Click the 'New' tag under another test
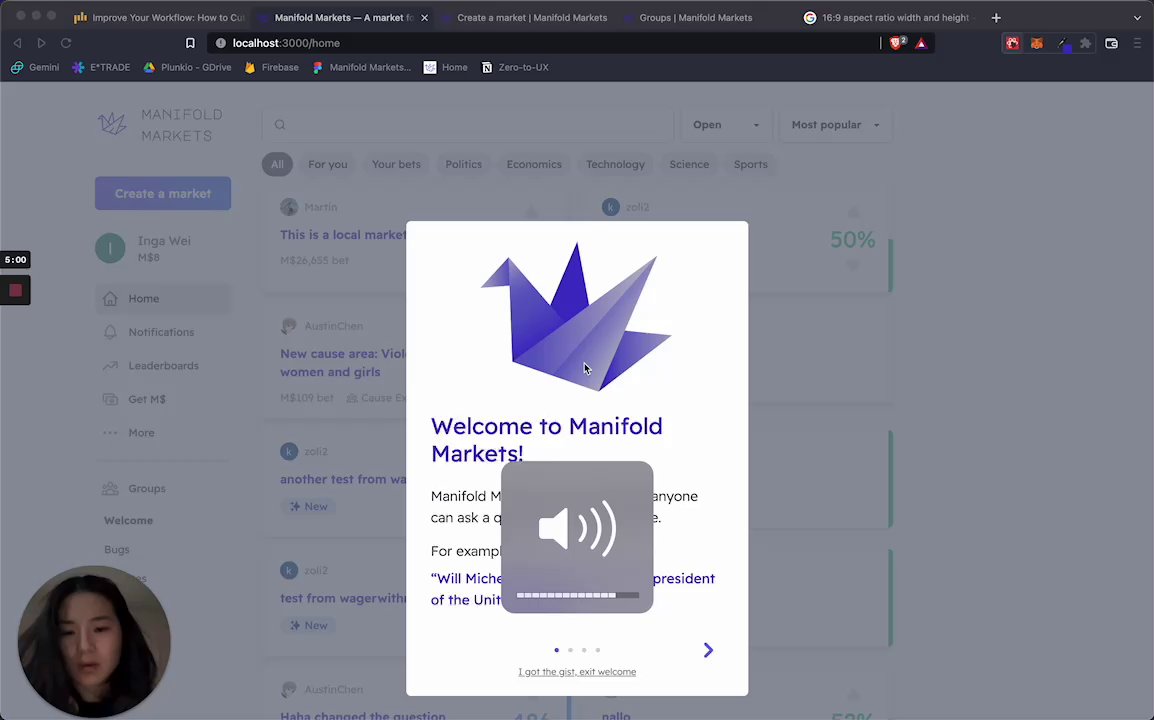The height and width of the screenshot is (720, 1154). point(309,507)
